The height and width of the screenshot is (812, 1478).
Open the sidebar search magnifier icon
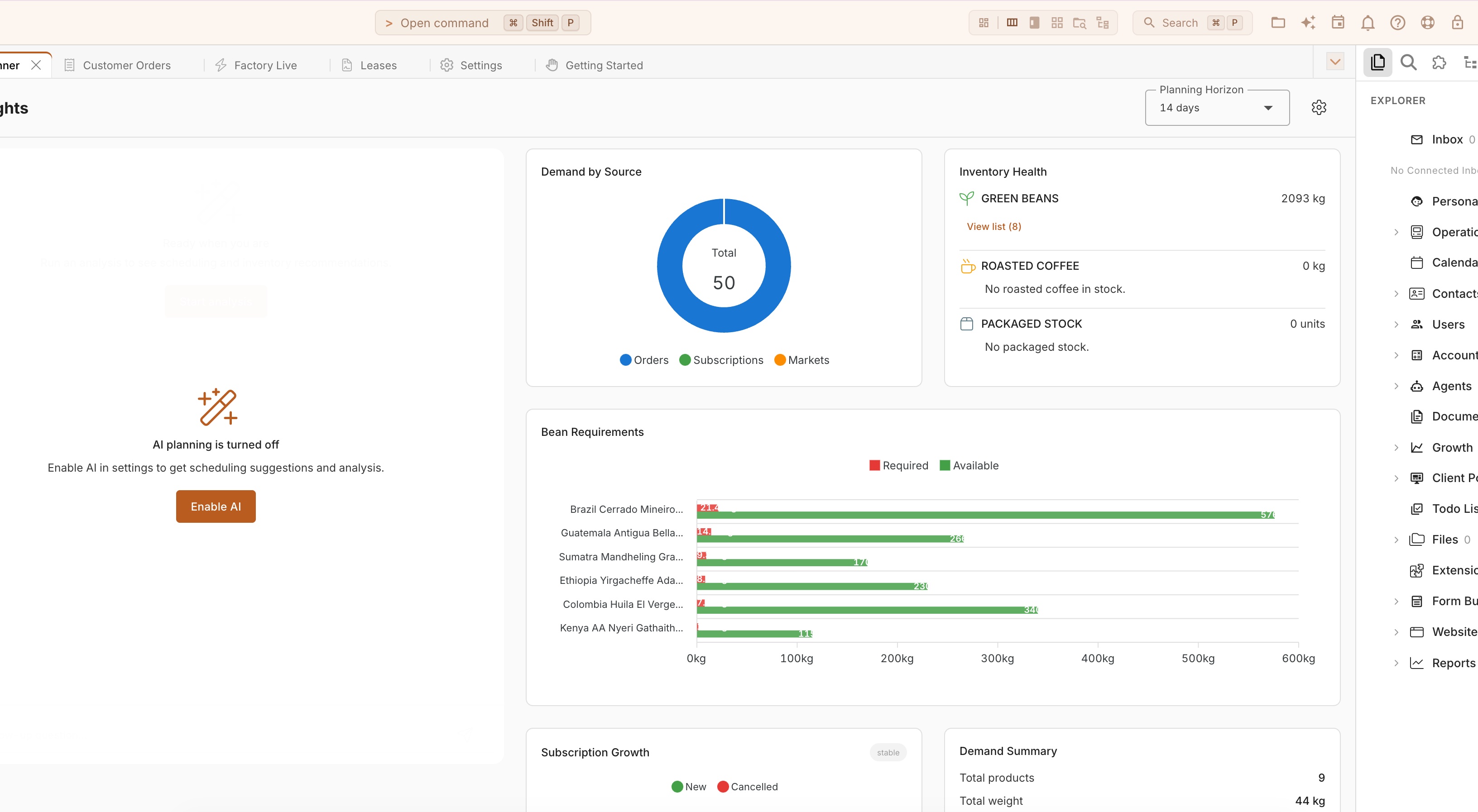click(1409, 62)
